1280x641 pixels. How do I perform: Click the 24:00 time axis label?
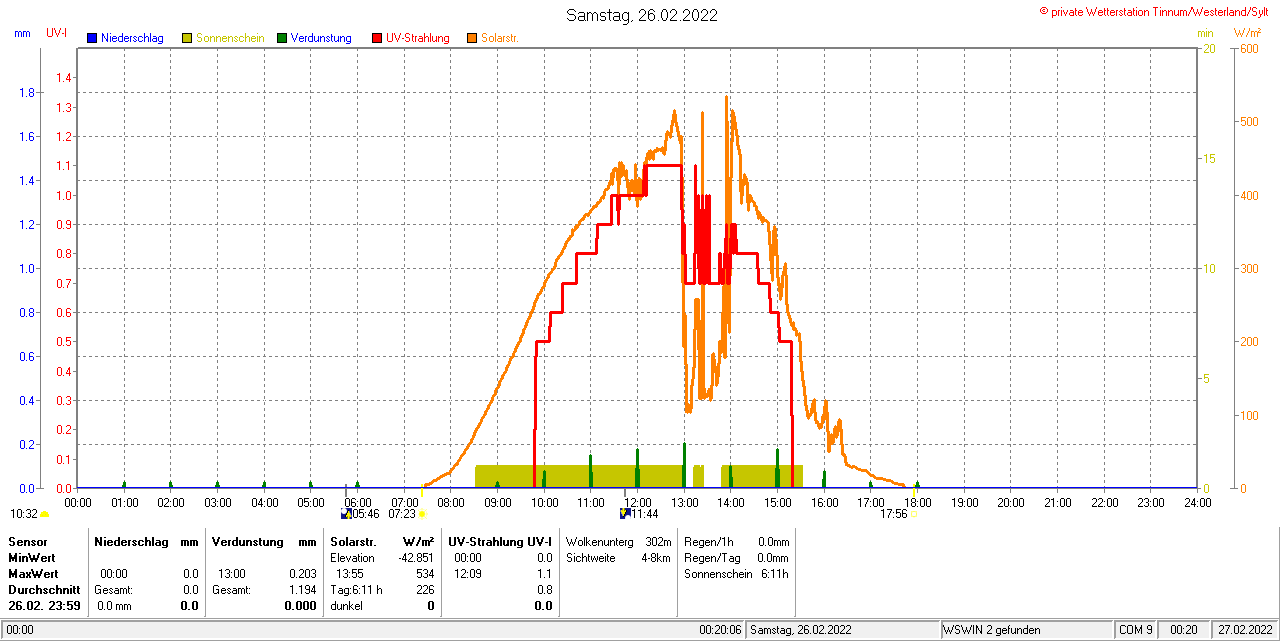pyautogui.click(x=1197, y=502)
